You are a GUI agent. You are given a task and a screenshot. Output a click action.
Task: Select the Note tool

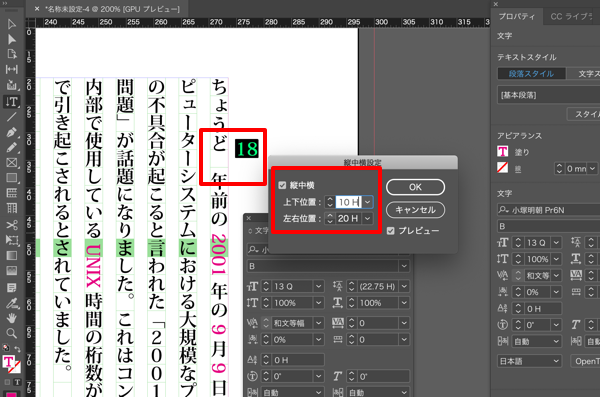[x=11, y=288]
